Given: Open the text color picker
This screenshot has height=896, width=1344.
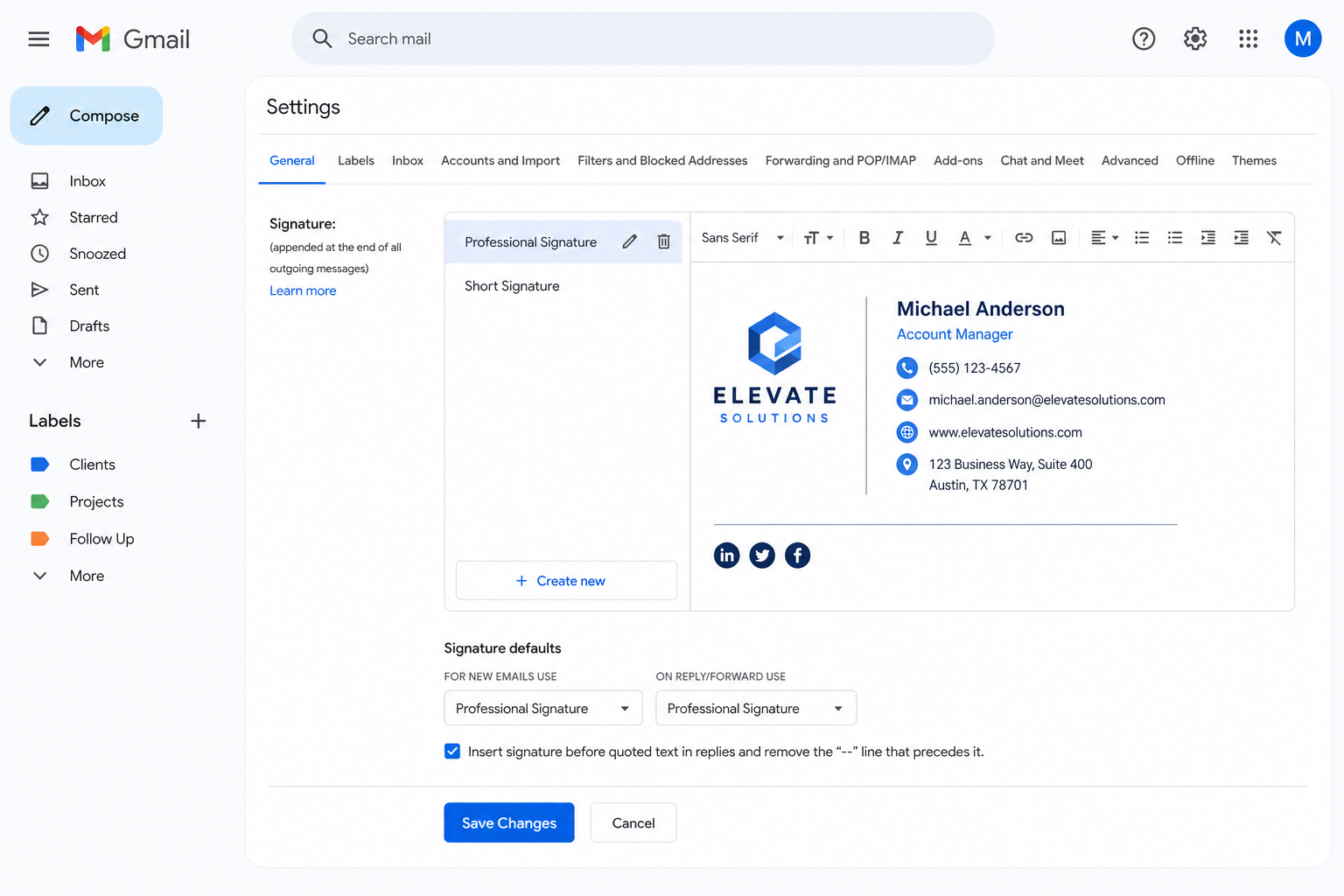Looking at the screenshot, I should [974, 238].
